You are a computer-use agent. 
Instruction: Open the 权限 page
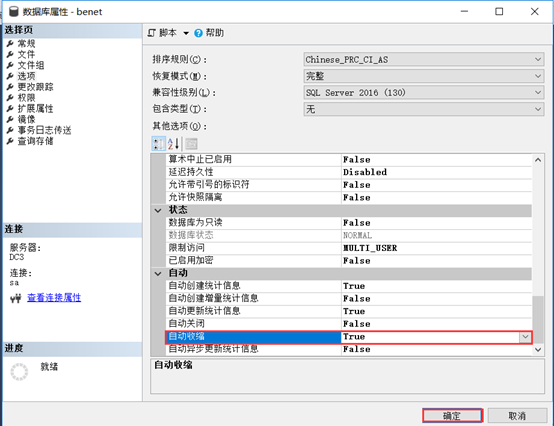pos(26,98)
